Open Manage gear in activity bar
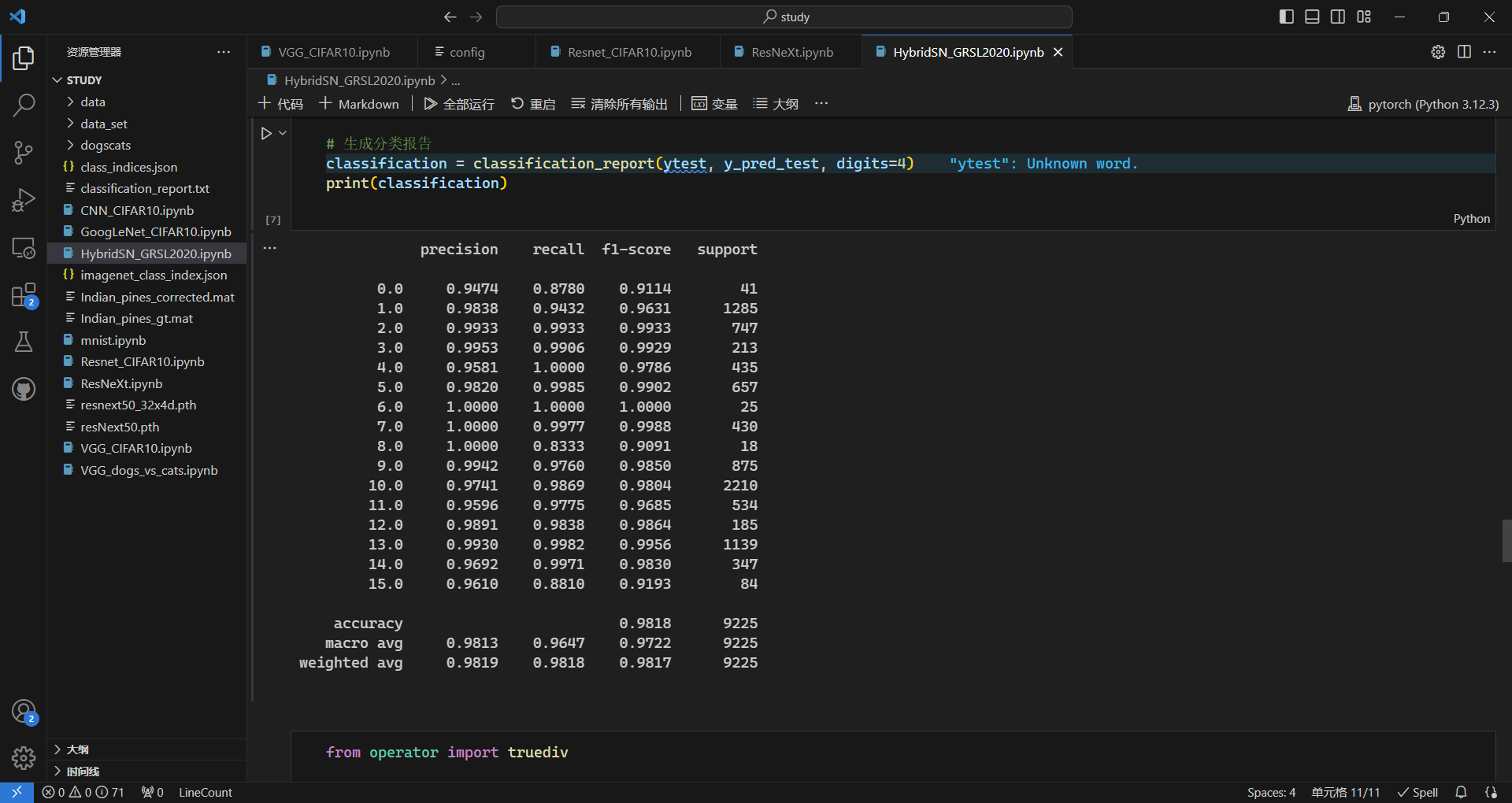The image size is (1512, 803). pyautogui.click(x=24, y=757)
